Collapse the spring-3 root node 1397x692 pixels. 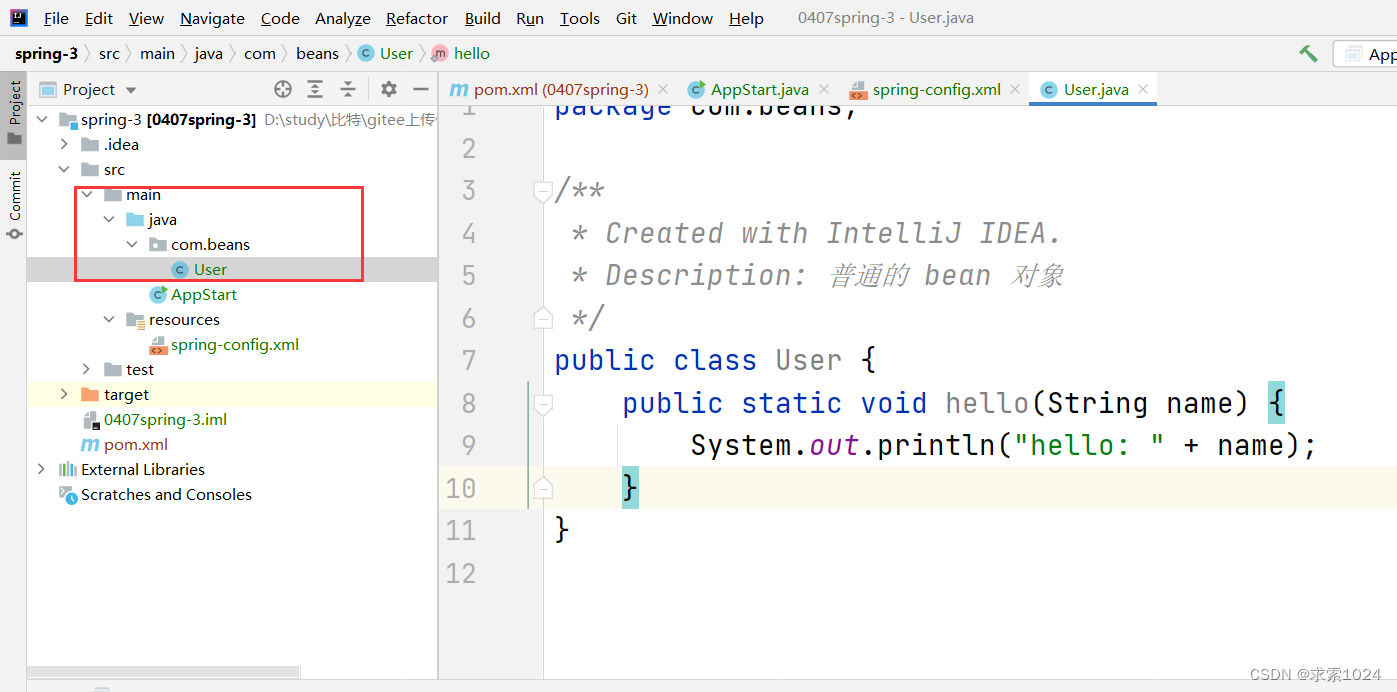[42, 119]
